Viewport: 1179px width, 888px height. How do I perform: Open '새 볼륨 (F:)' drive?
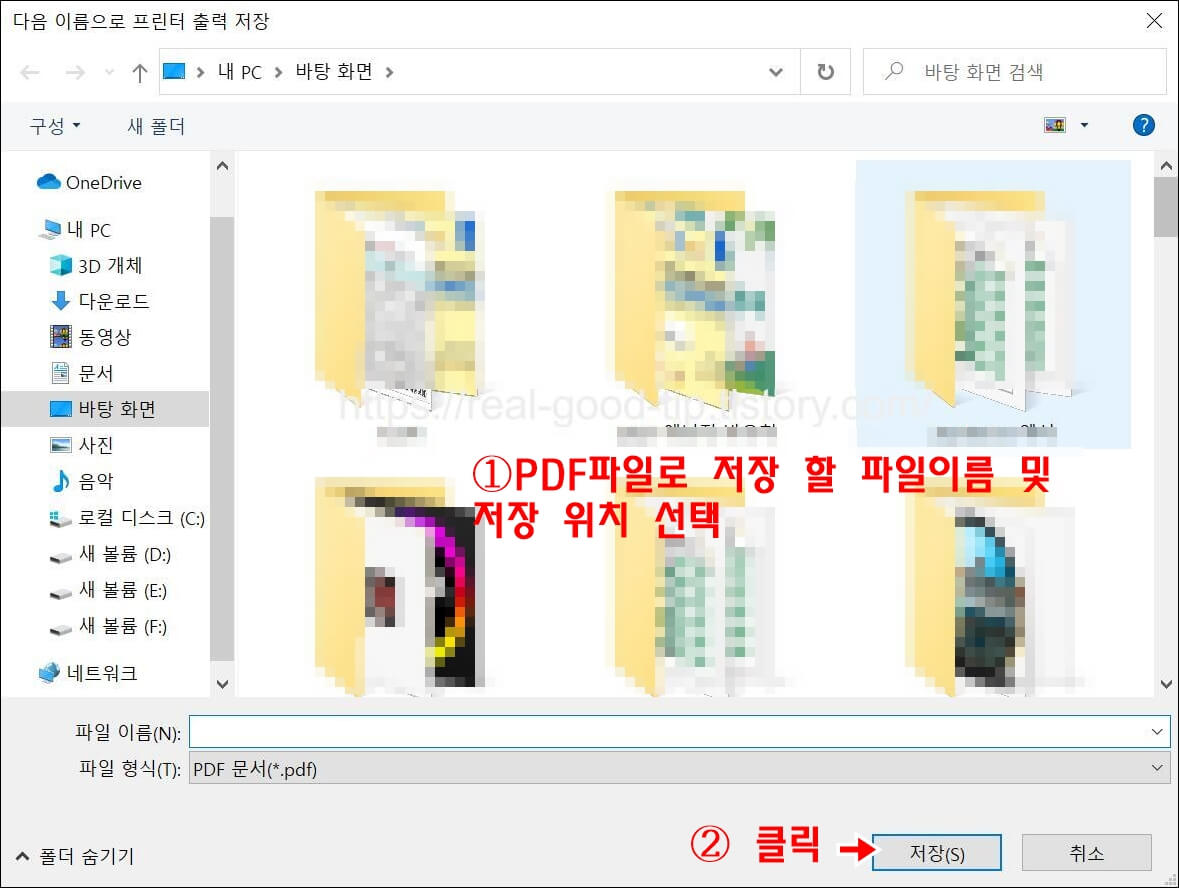click(x=123, y=626)
